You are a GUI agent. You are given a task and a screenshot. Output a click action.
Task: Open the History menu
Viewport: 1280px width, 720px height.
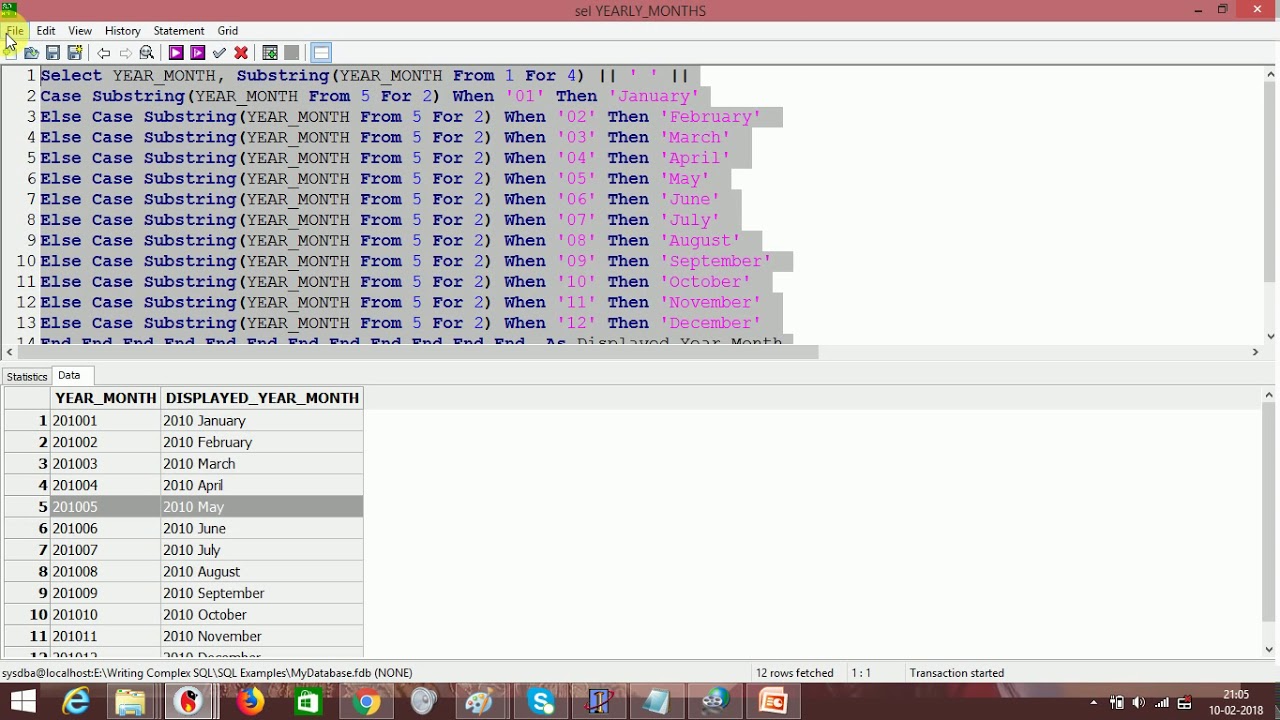pos(123,31)
